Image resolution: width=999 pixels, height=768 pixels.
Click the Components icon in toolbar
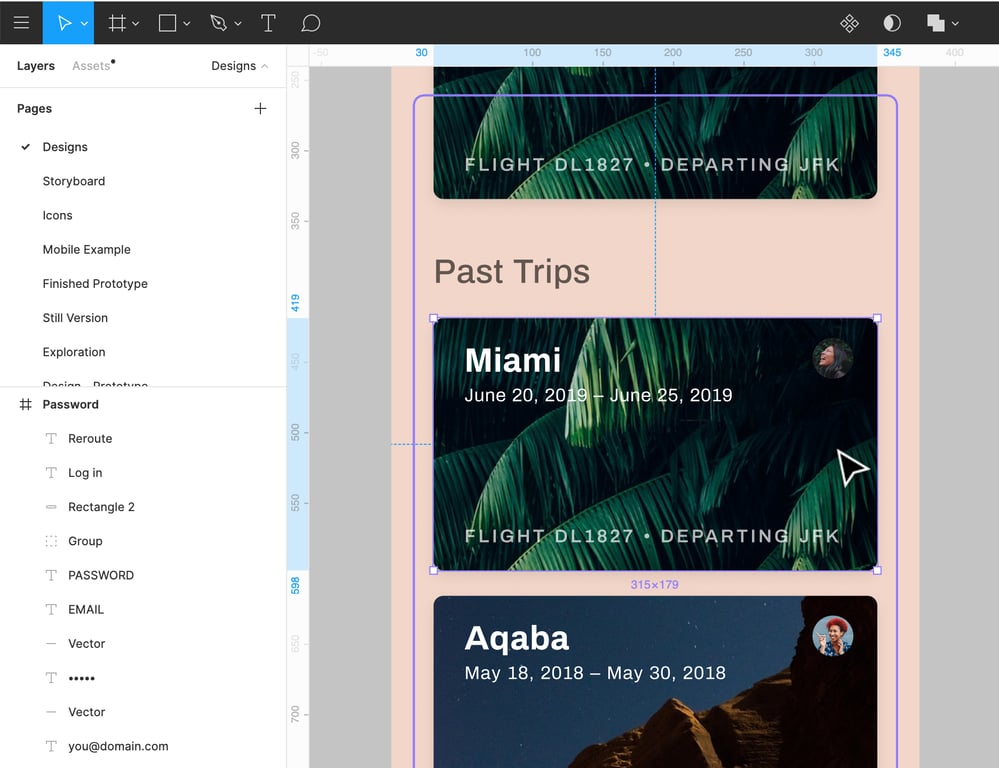pos(849,22)
